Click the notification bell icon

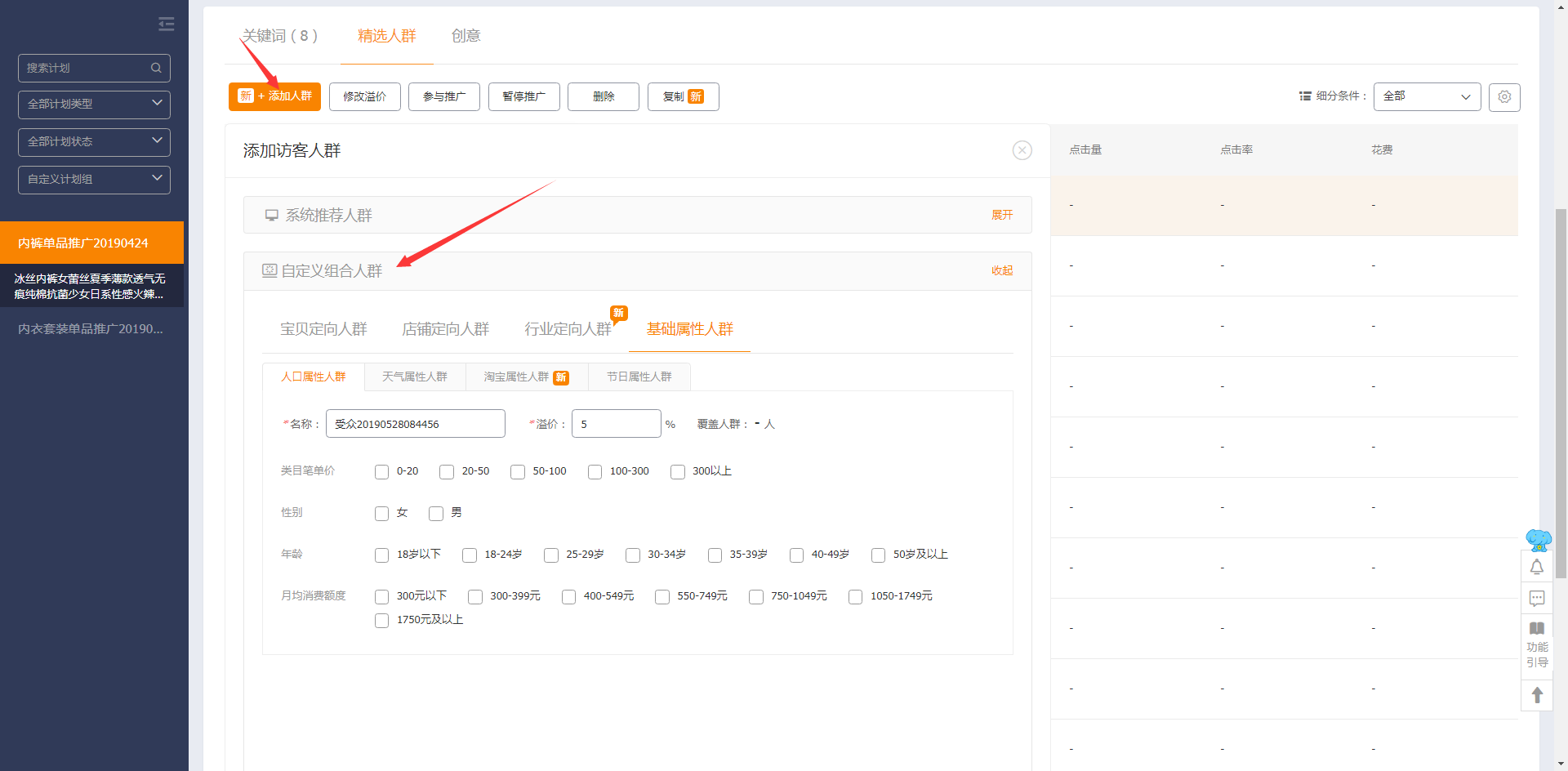coord(1536,567)
